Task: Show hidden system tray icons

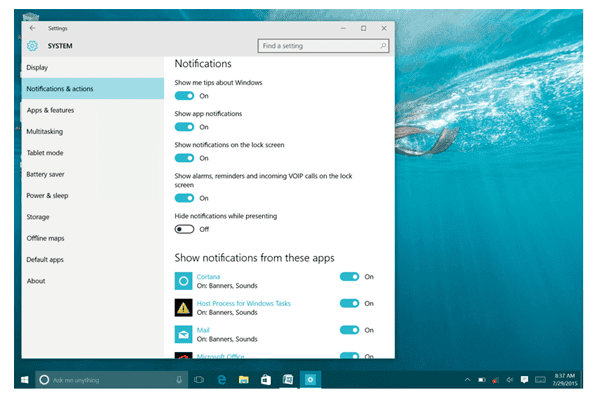Action: 467,380
